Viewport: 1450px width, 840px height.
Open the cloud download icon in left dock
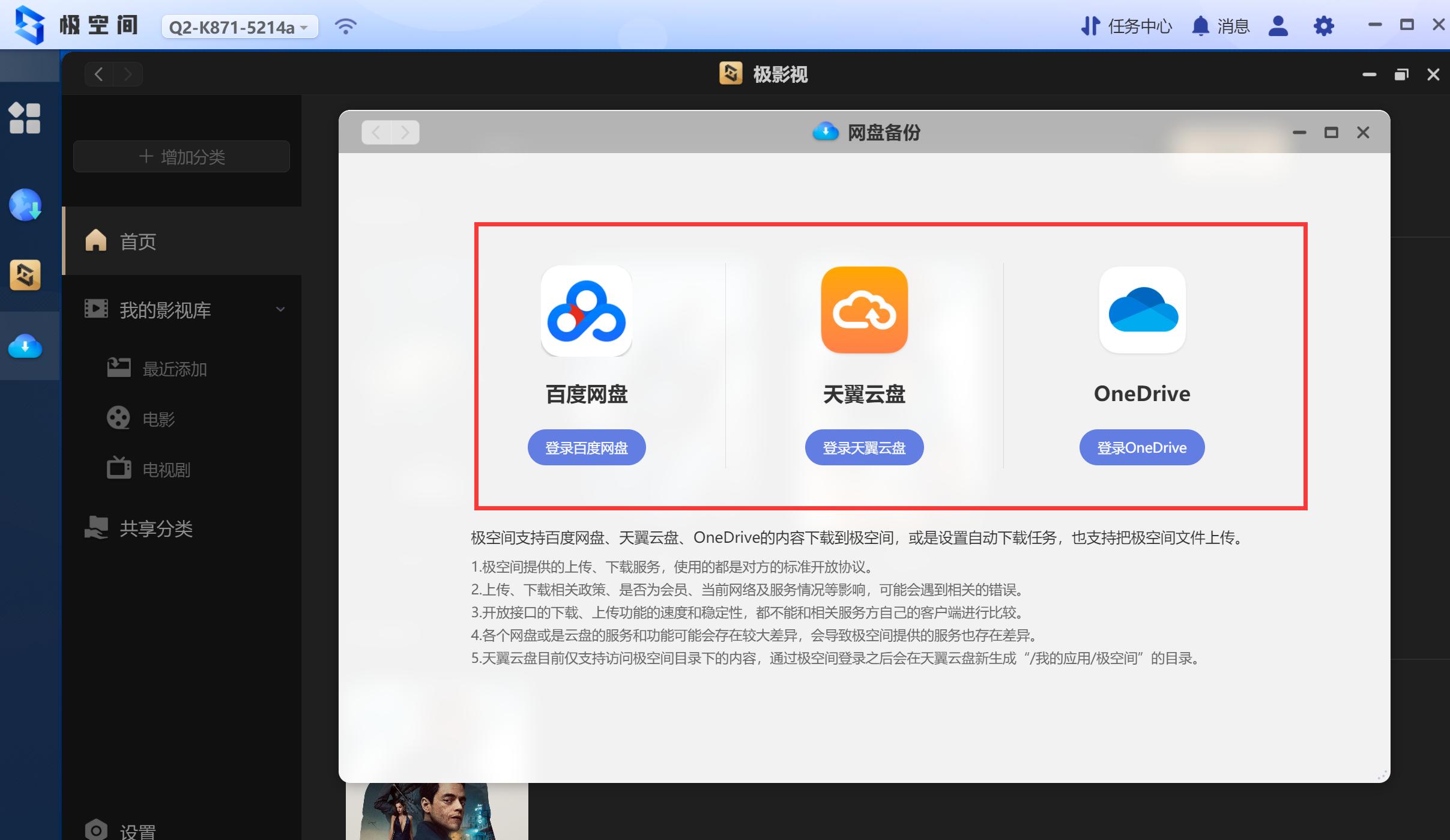tap(25, 346)
